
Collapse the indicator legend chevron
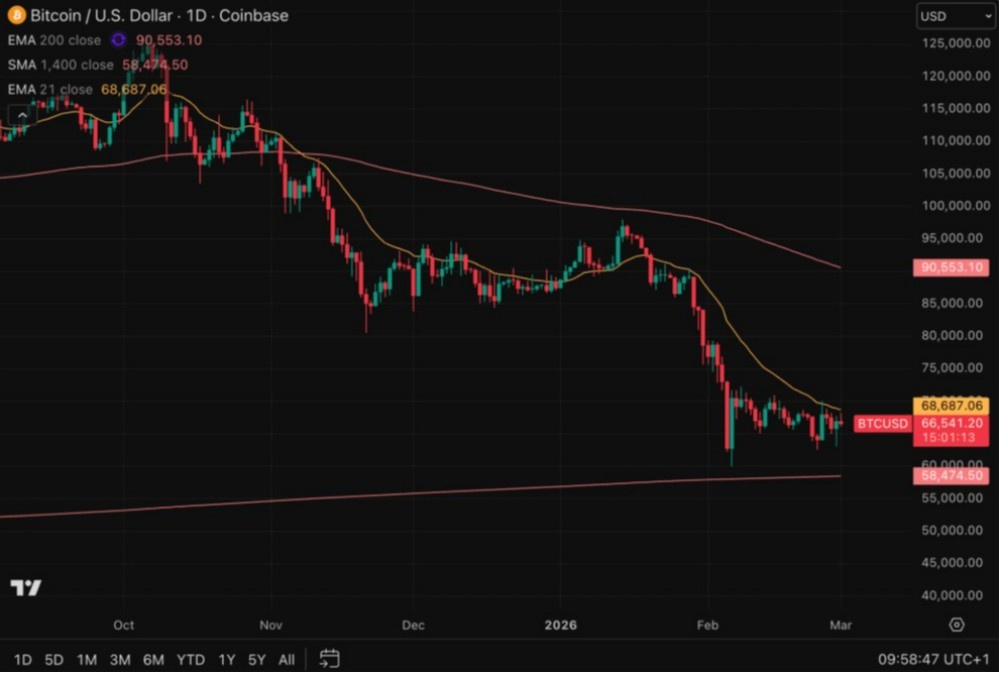click(22, 115)
